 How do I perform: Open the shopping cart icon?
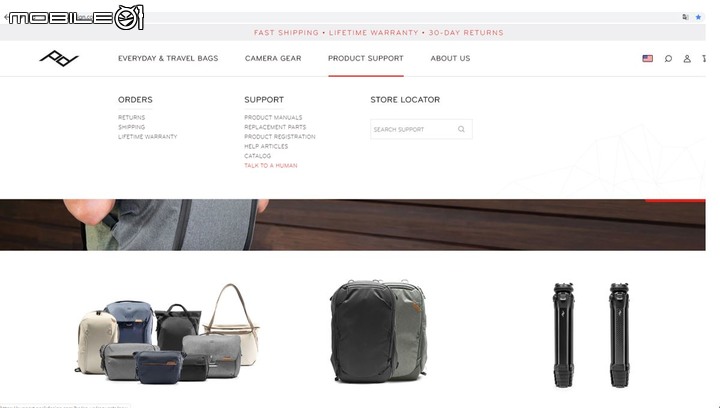click(x=704, y=59)
